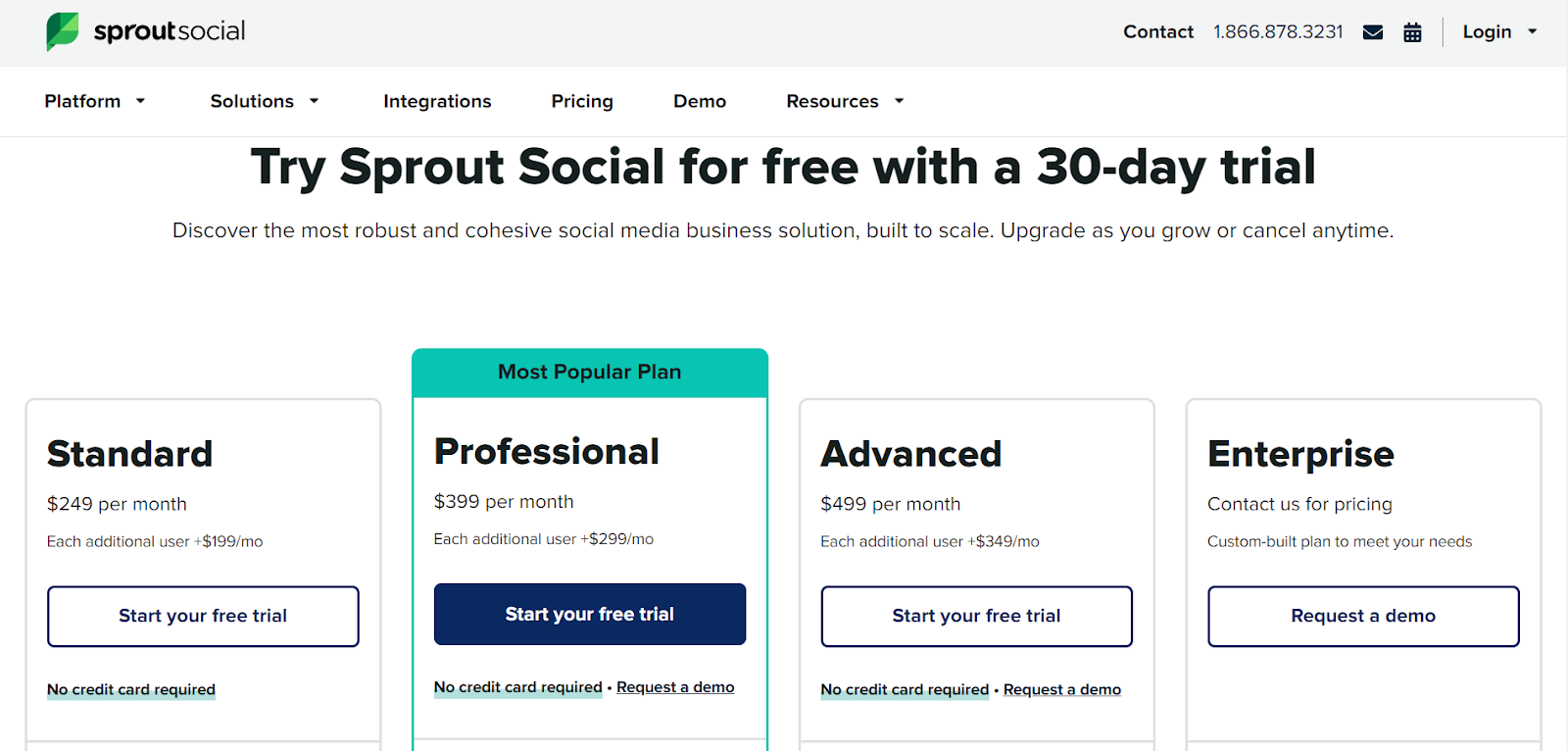
Task: Click the Sprout Social leaf logo
Action: 62,31
